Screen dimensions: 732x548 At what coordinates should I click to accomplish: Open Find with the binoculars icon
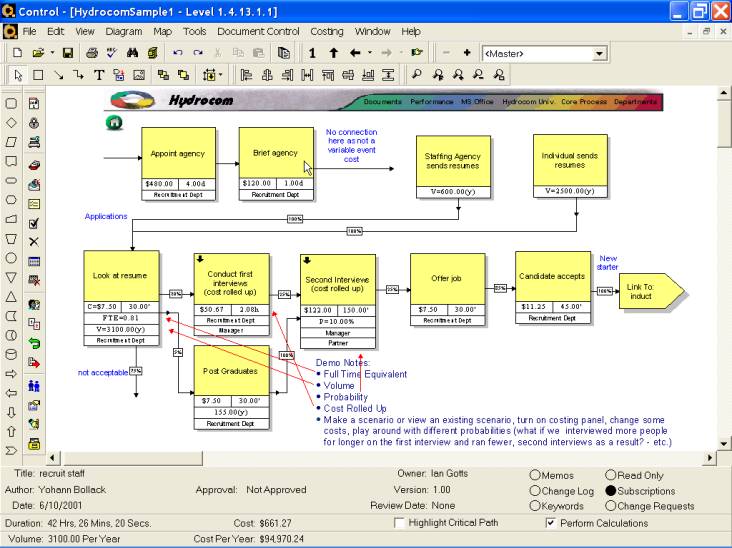click(x=132, y=53)
